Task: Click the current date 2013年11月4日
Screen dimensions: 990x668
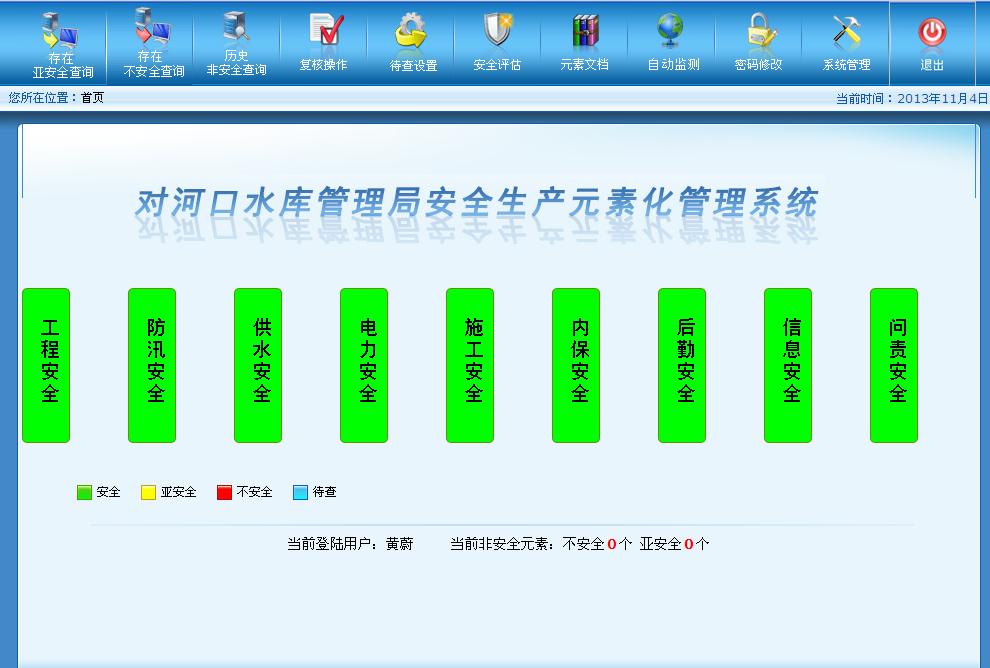Action: coord(943,98)
